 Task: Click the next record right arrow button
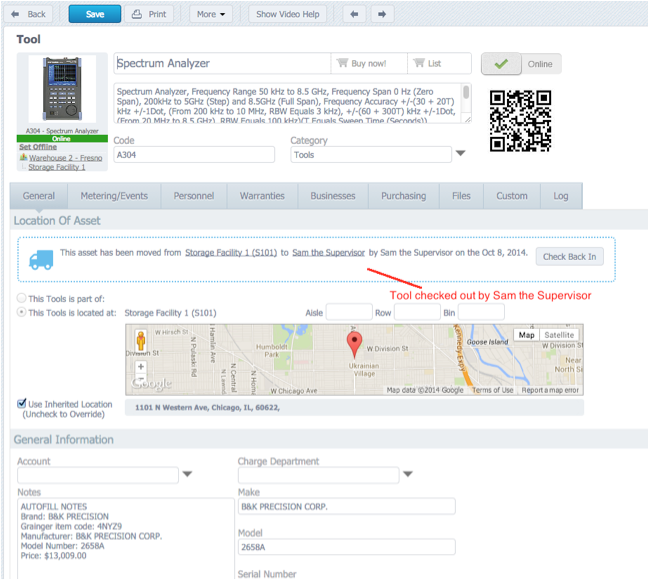point(382,14)
